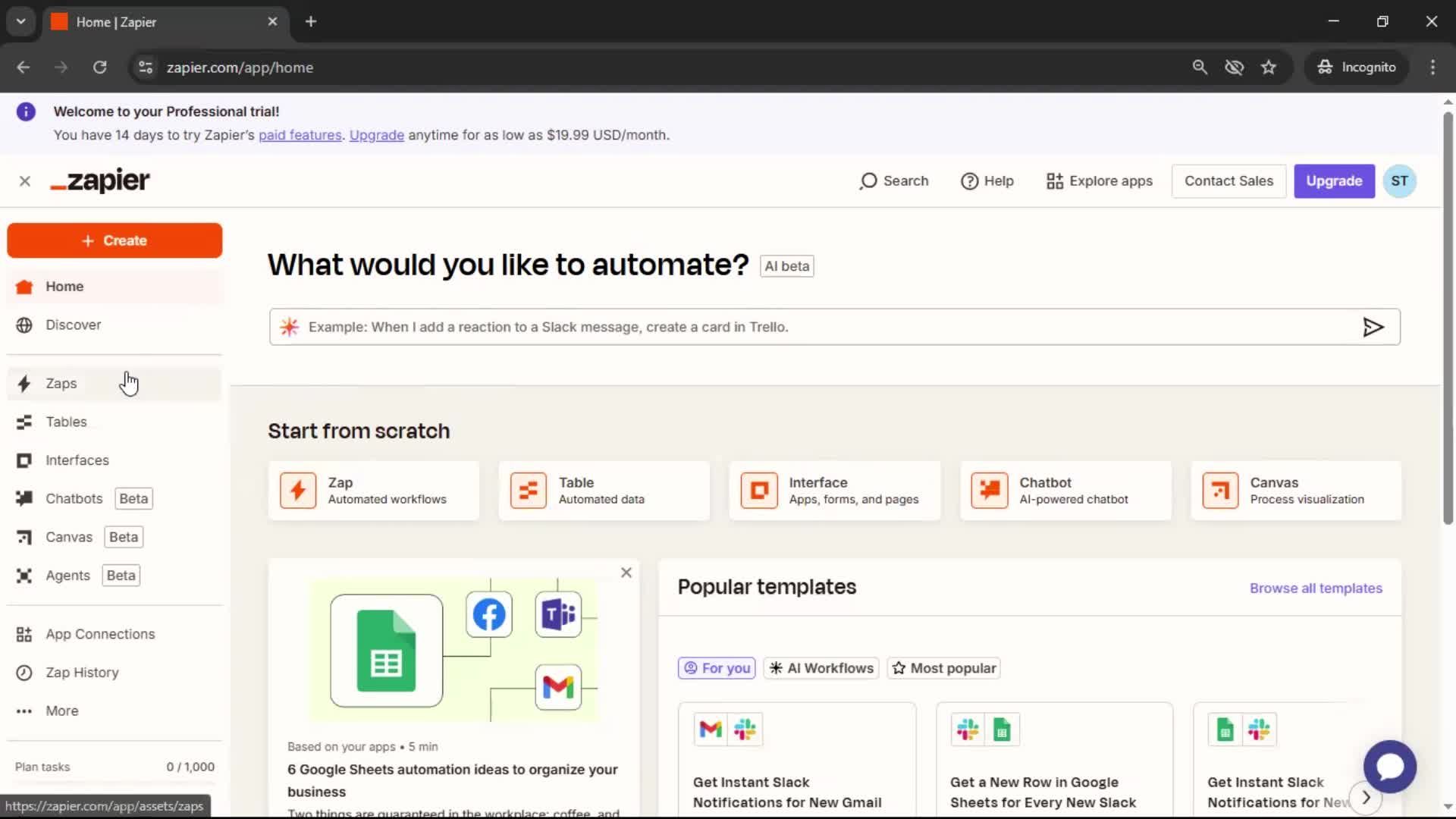
Task: Select the For you template filter
Action: (717, 668)
